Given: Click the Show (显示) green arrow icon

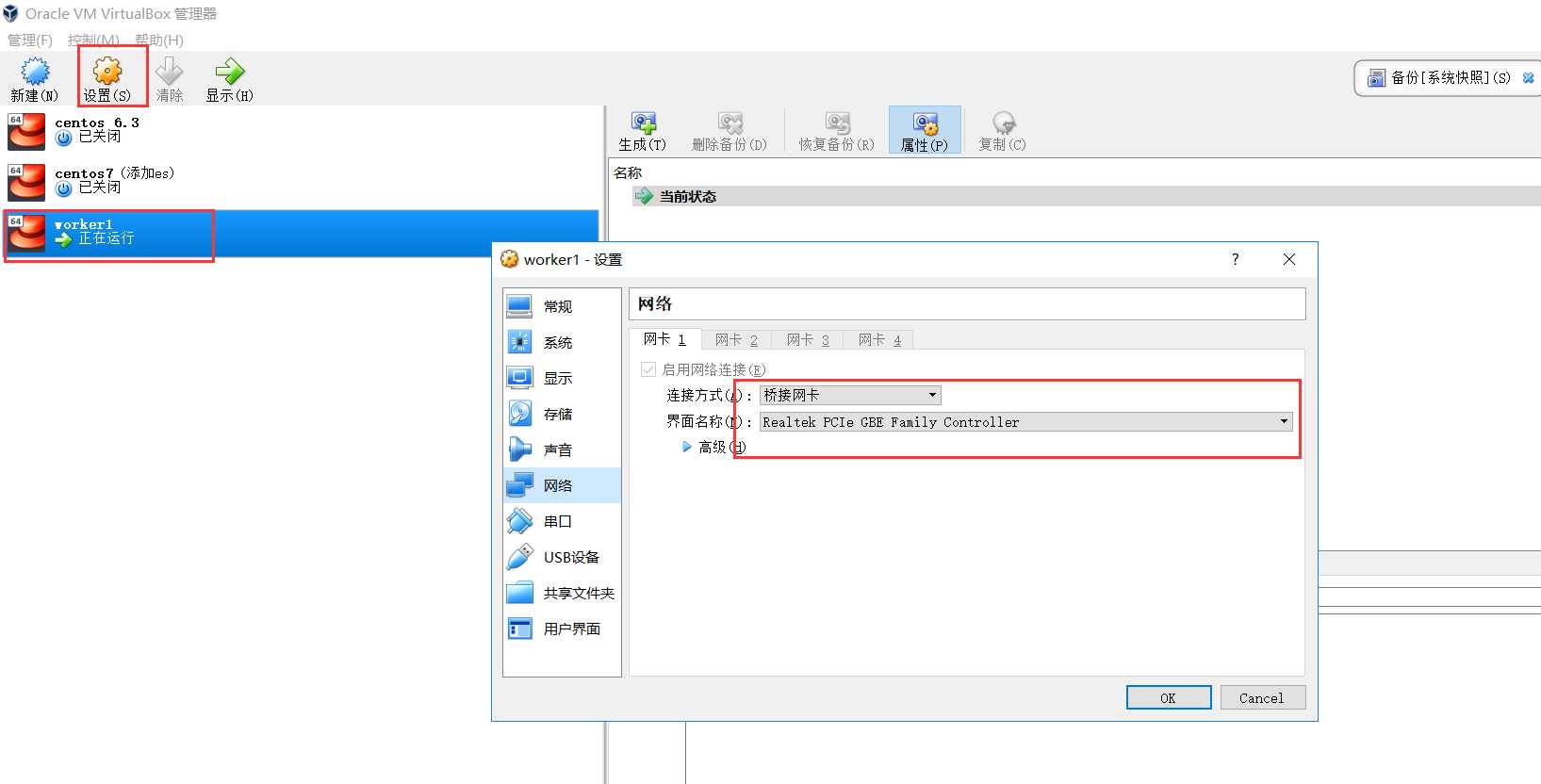Looking at the screenshot, I should click(x=229, y=72).
